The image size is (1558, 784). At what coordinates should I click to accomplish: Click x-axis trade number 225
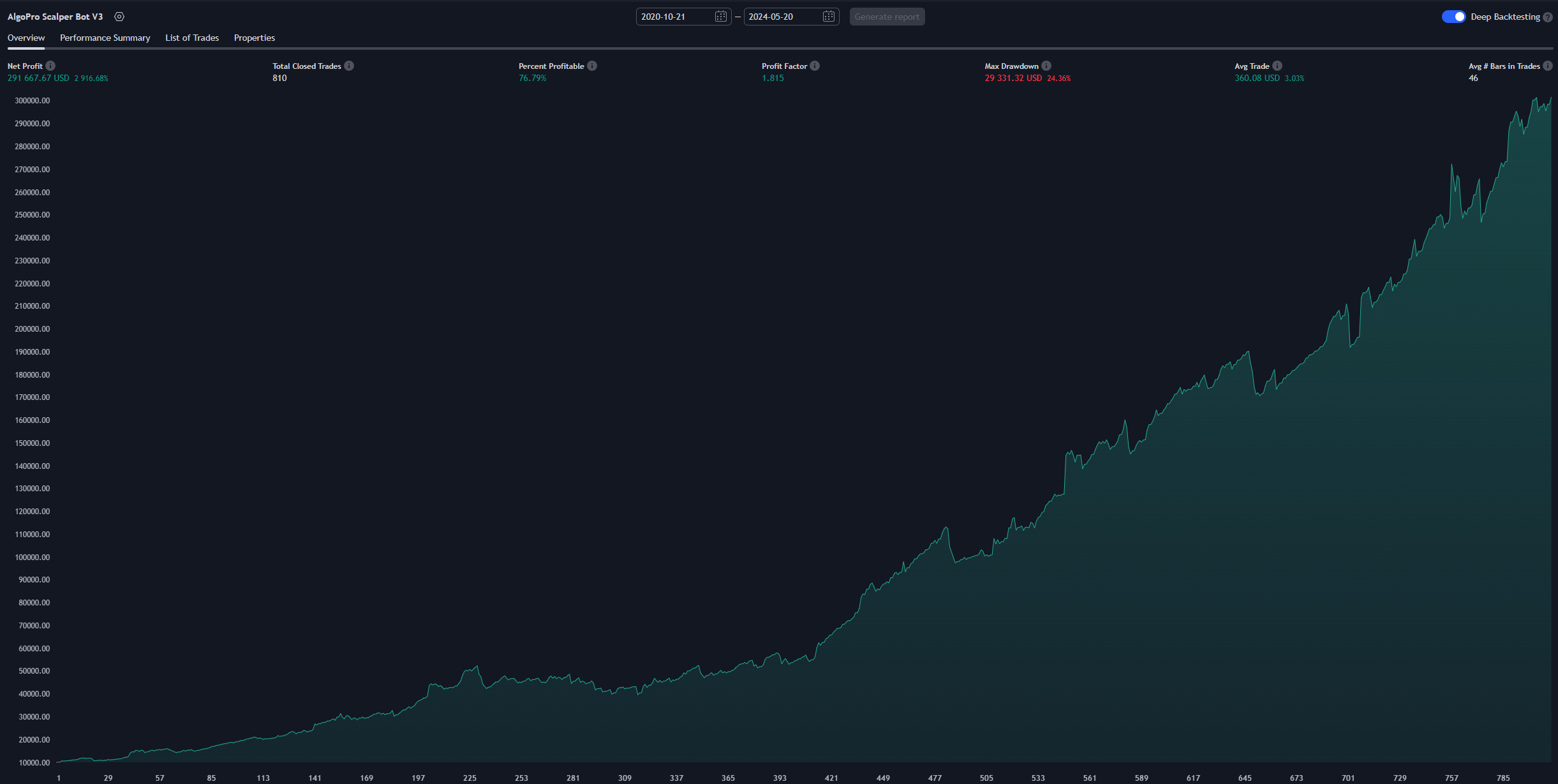470,778
